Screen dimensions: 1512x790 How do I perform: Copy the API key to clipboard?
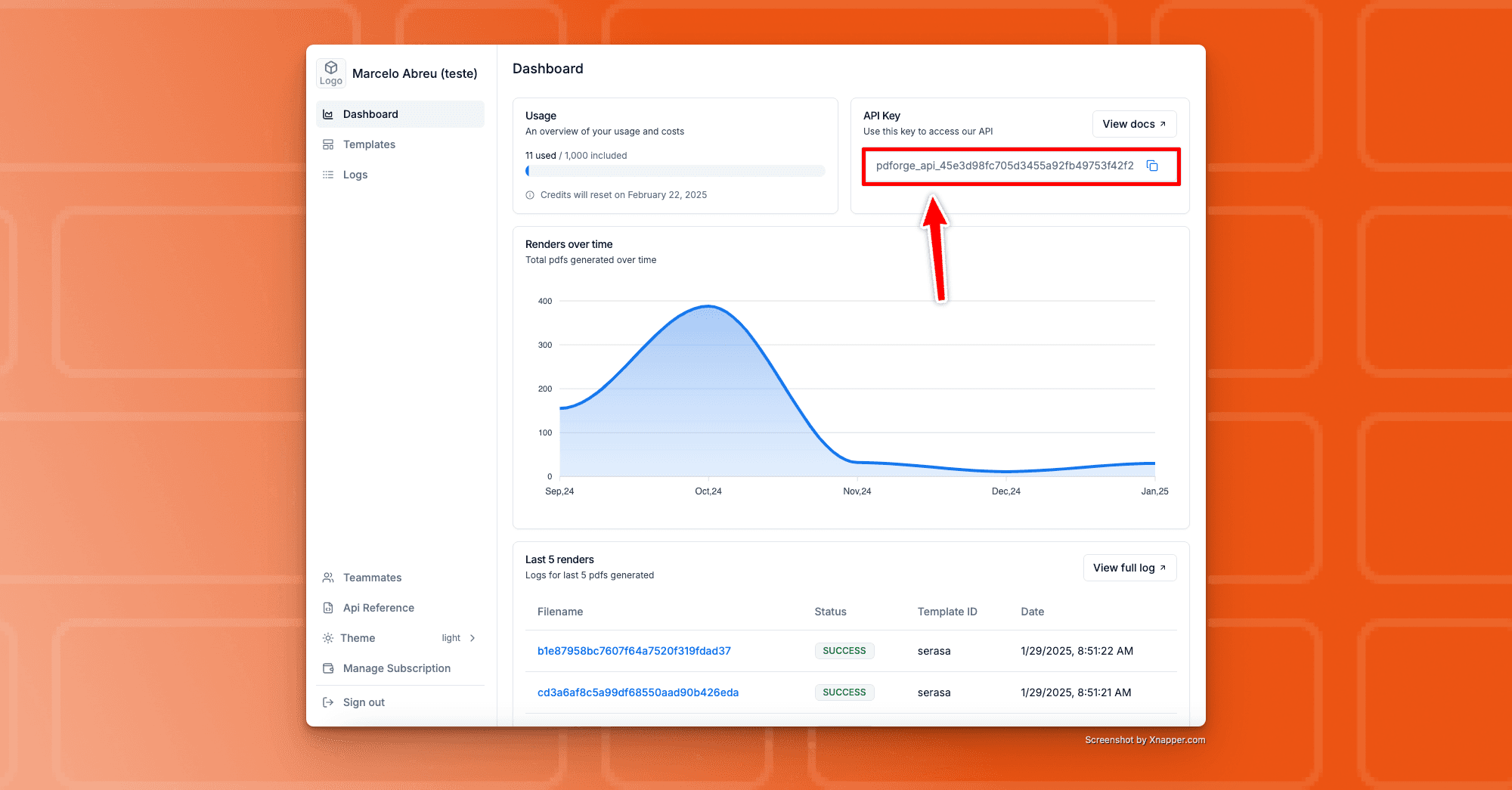[1152, 166]
